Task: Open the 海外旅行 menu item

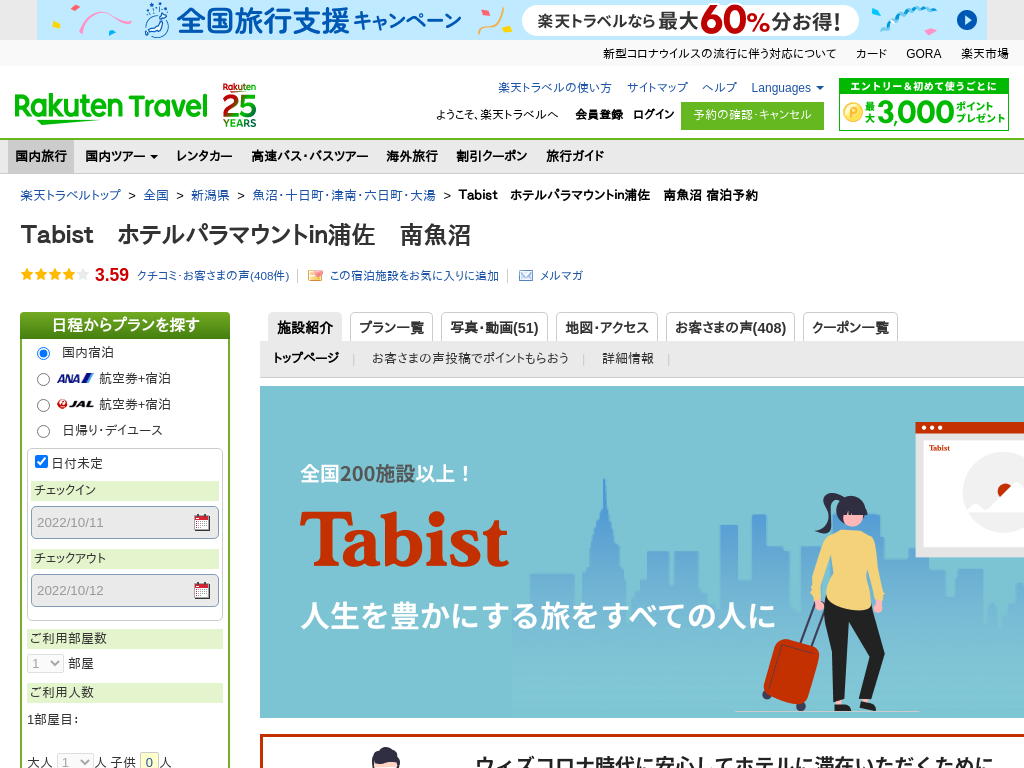Action: click(x=412, y=156)
